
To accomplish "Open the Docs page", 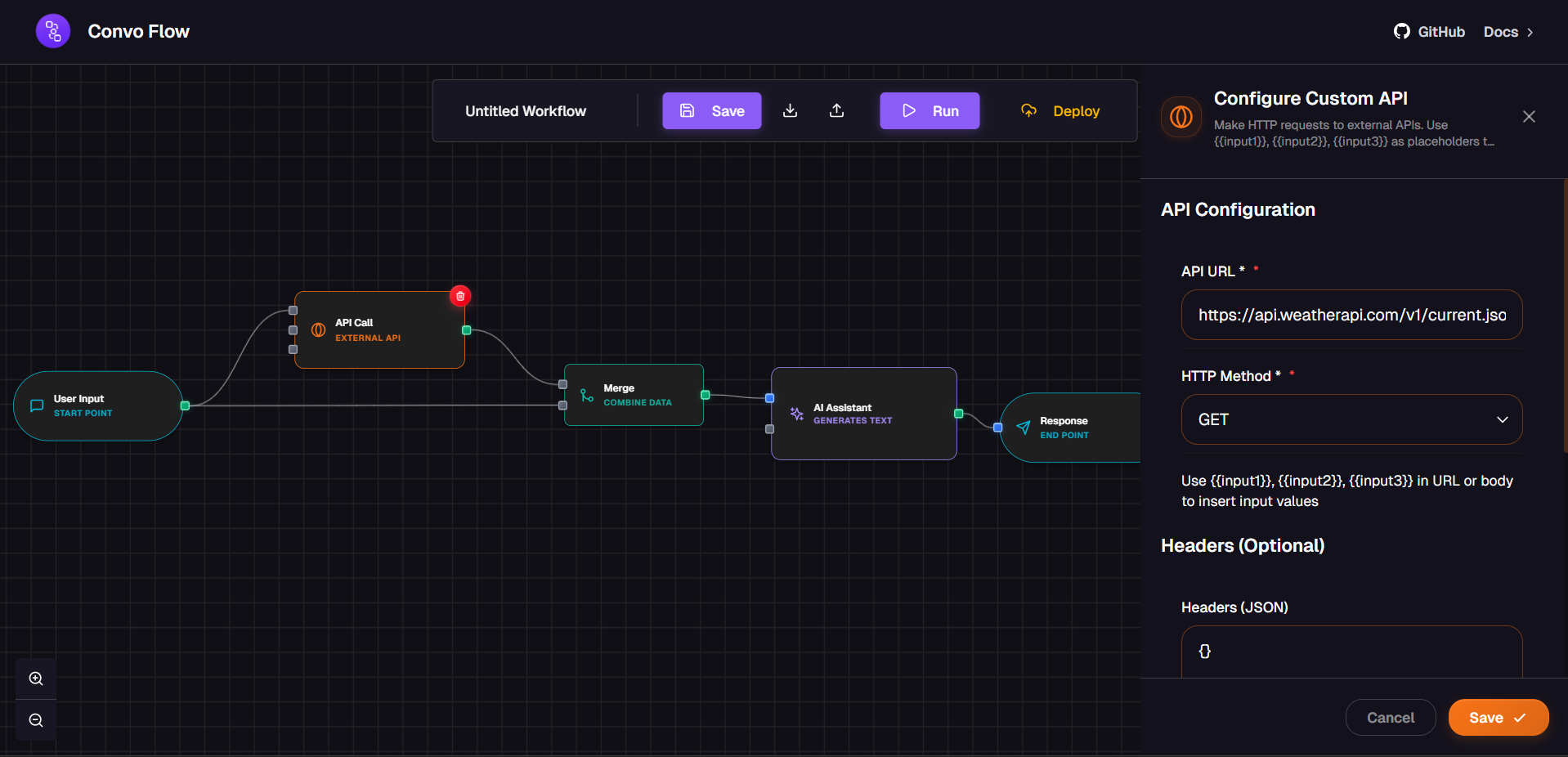I will (x=1502, y=32).
